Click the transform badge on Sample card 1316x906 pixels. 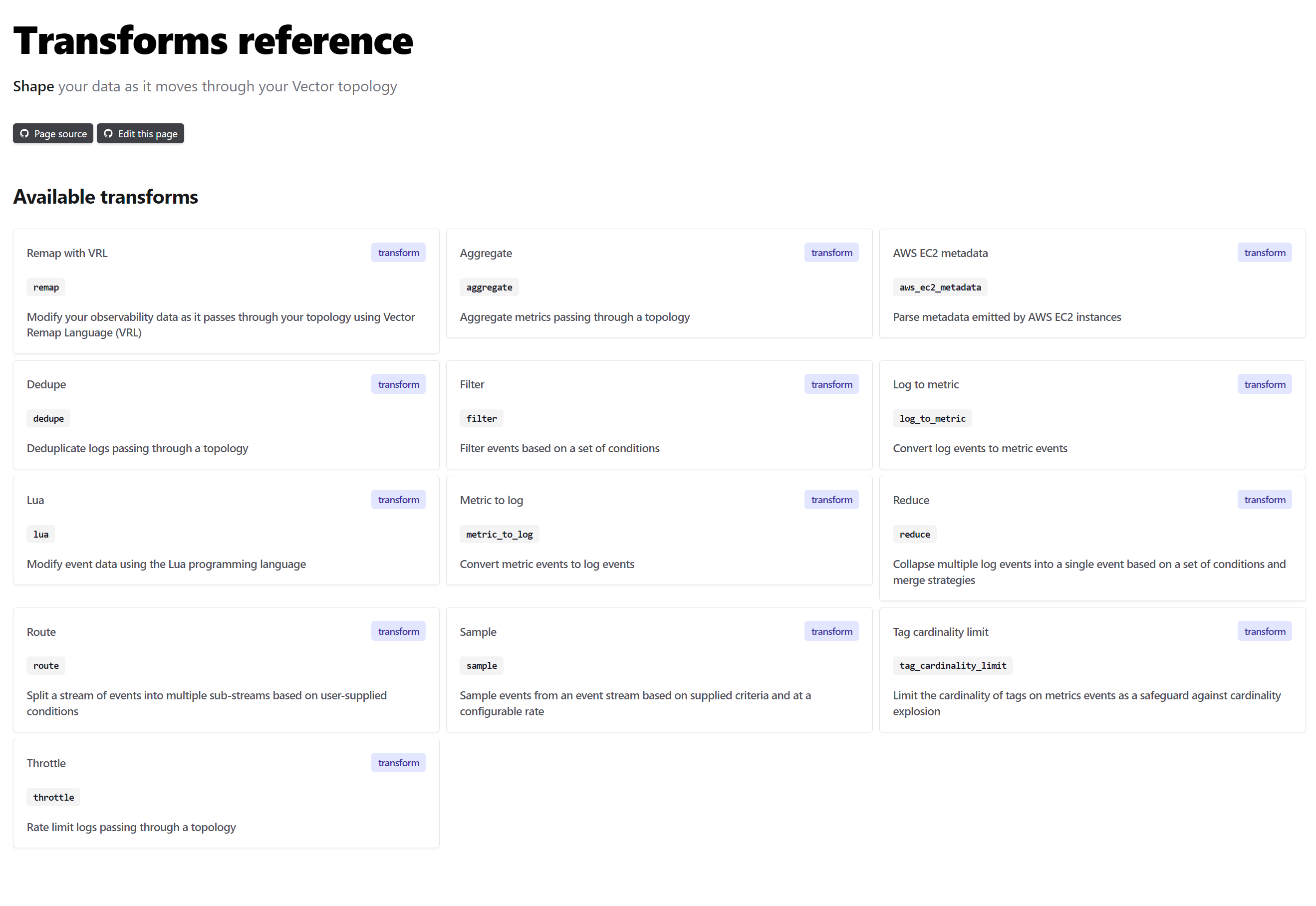point(831,631)
